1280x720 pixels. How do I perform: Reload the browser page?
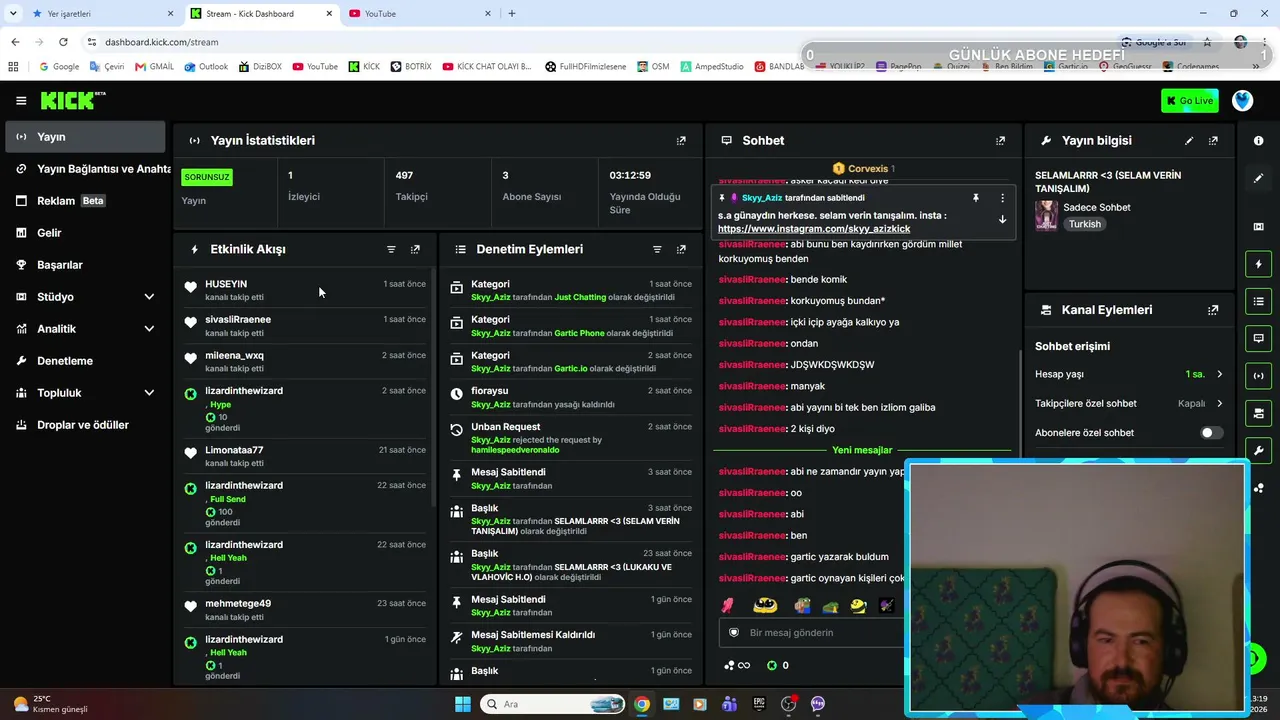(x=63, y=42)
